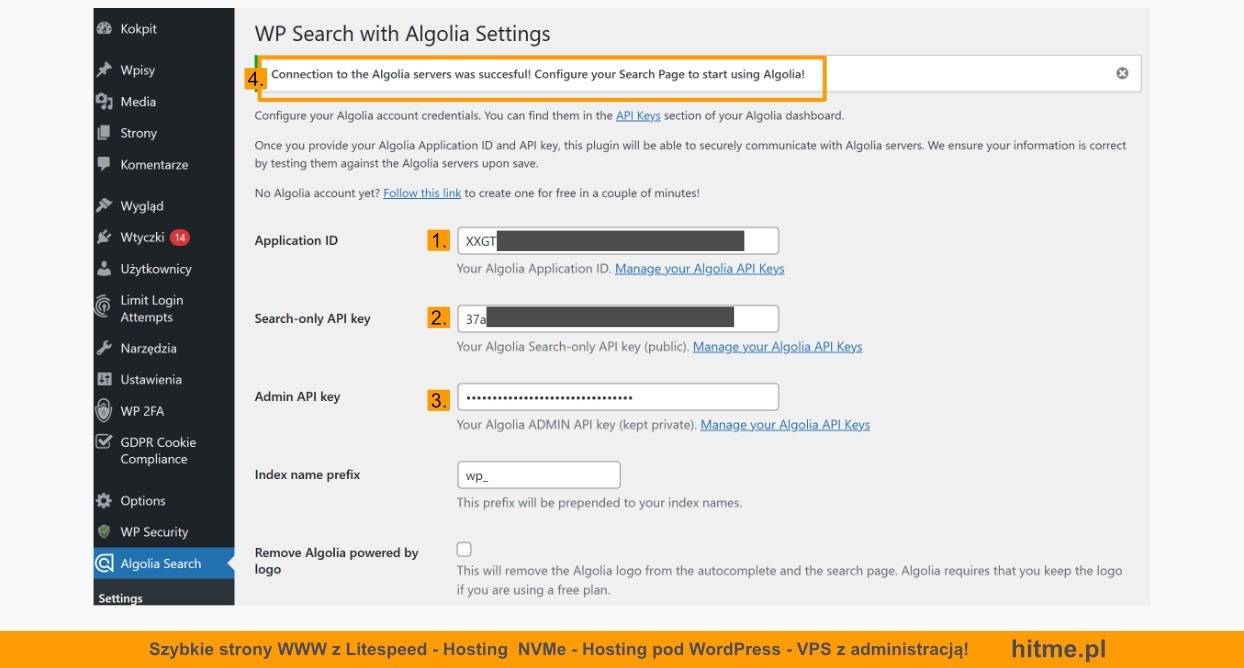Open the Użytkownicy menu item
This screenshot has width=1244, height=668.
click(156, 269)
